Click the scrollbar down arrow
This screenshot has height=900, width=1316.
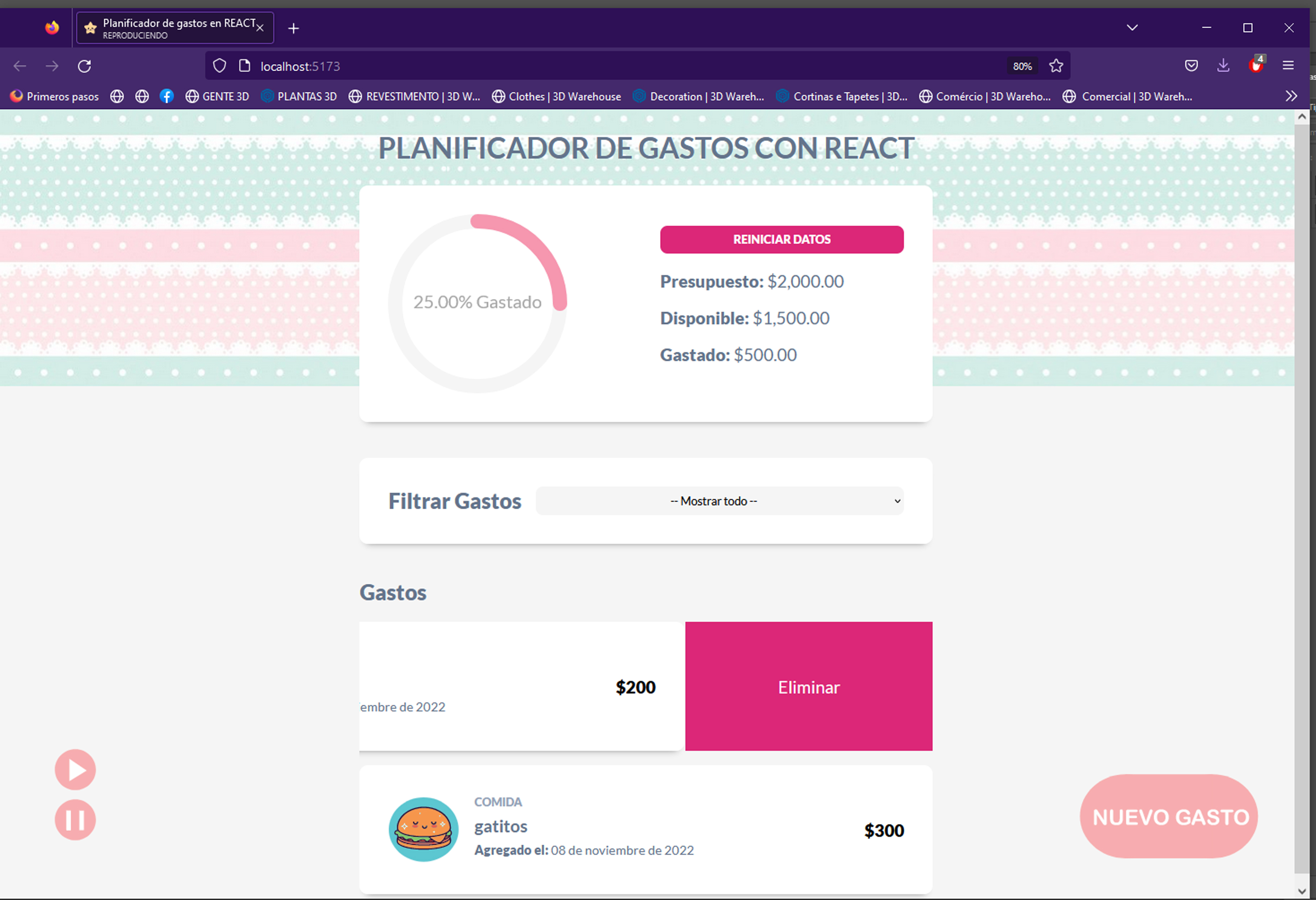click(x=1302, y=892)
